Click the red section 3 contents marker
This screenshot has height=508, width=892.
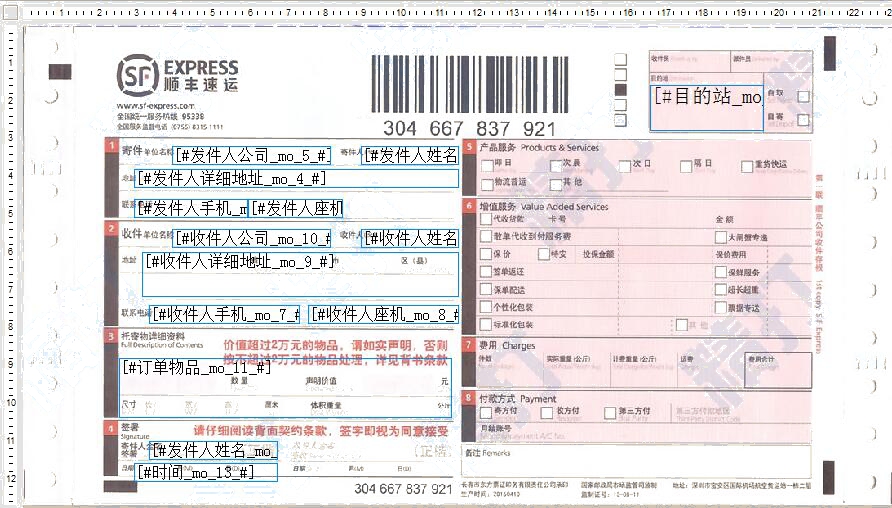coord(111,335)
